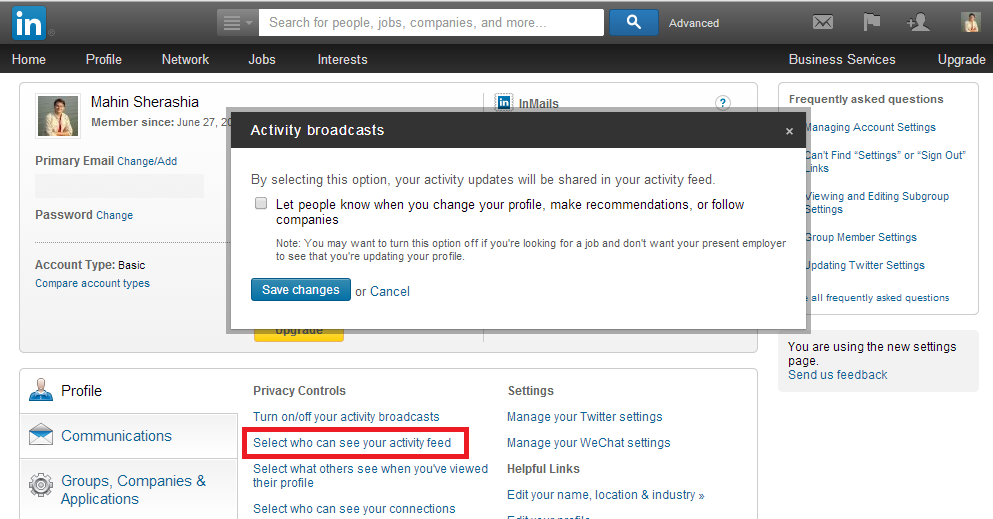Click into the search people field
This screenshot has height=519, width=993.
click(x=431, y=23)
